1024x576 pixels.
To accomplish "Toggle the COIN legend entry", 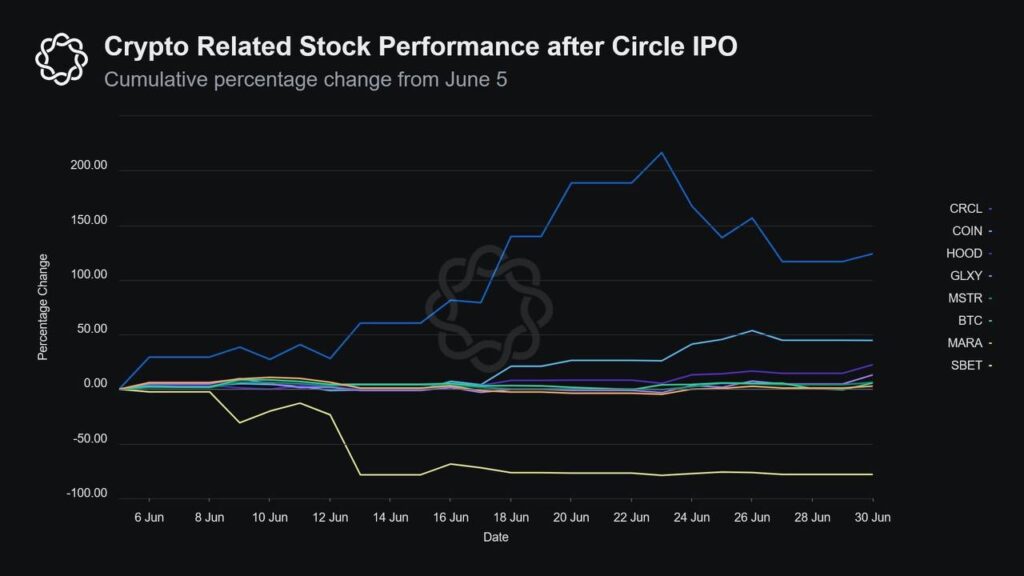I will point(966,231).
